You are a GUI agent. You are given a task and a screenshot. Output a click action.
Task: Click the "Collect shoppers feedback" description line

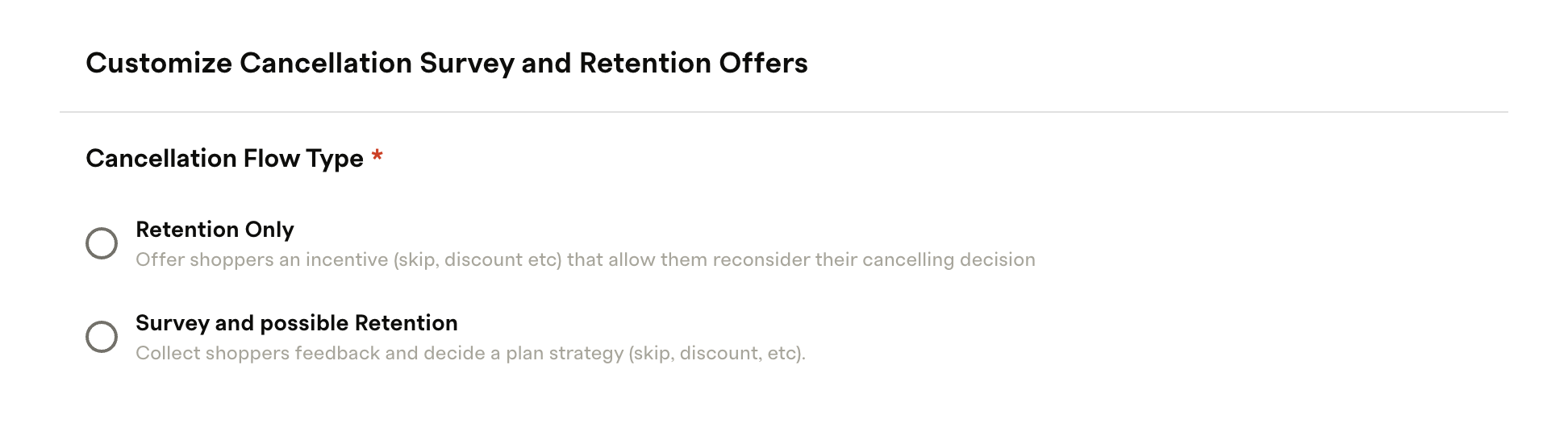(470, 354)
